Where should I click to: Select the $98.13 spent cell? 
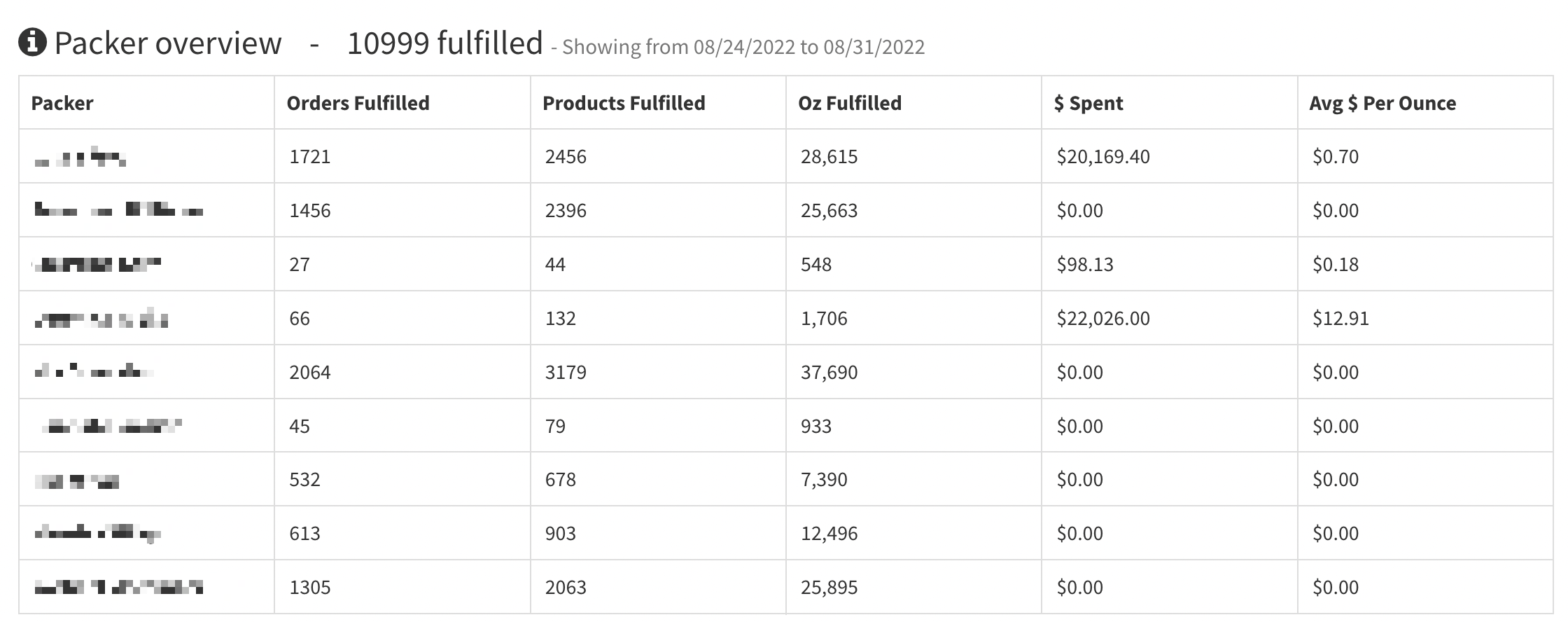(1085, 265)
